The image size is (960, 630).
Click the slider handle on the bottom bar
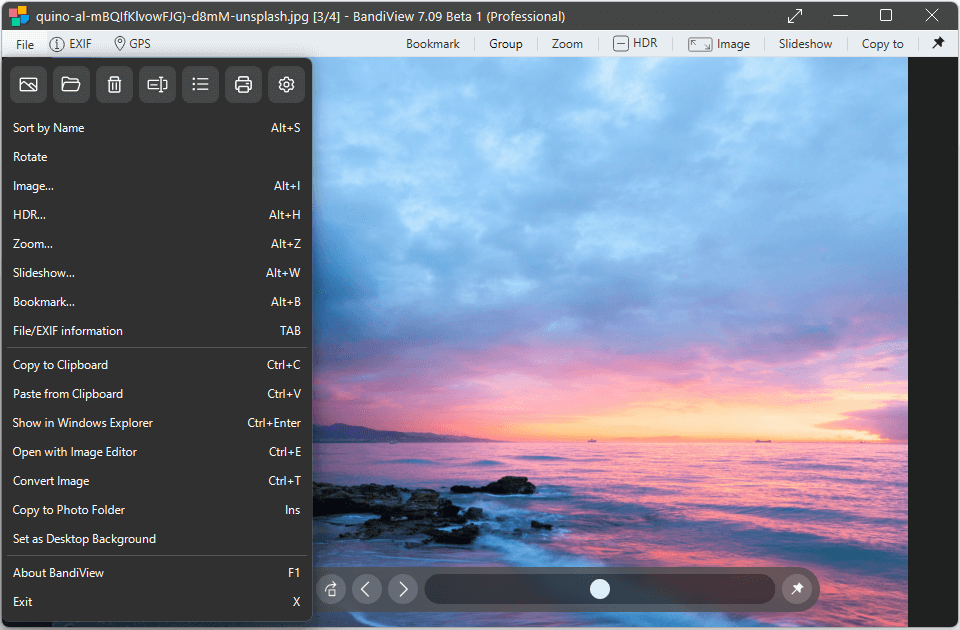(600, 589)
